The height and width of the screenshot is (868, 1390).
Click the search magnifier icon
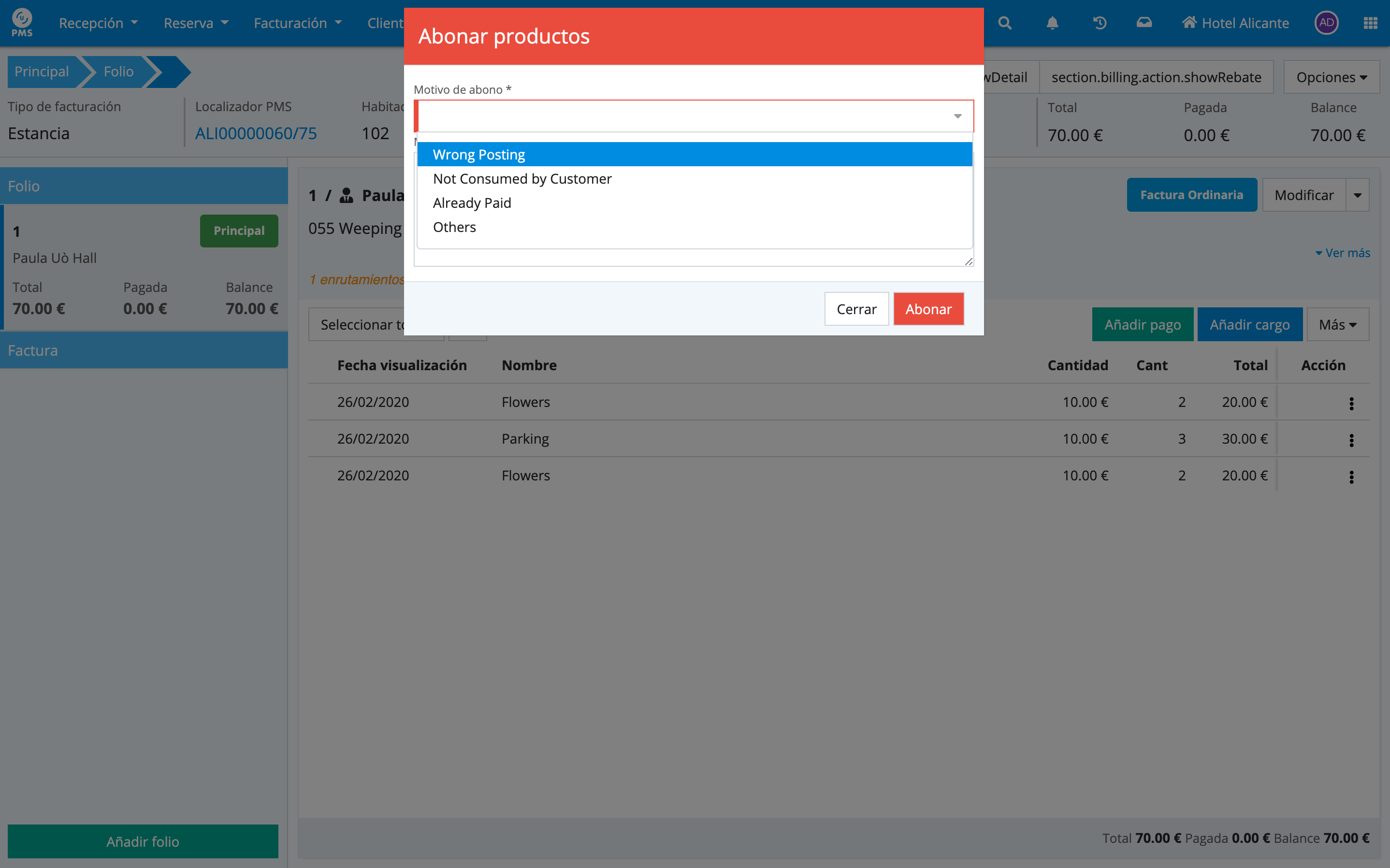1004,23
